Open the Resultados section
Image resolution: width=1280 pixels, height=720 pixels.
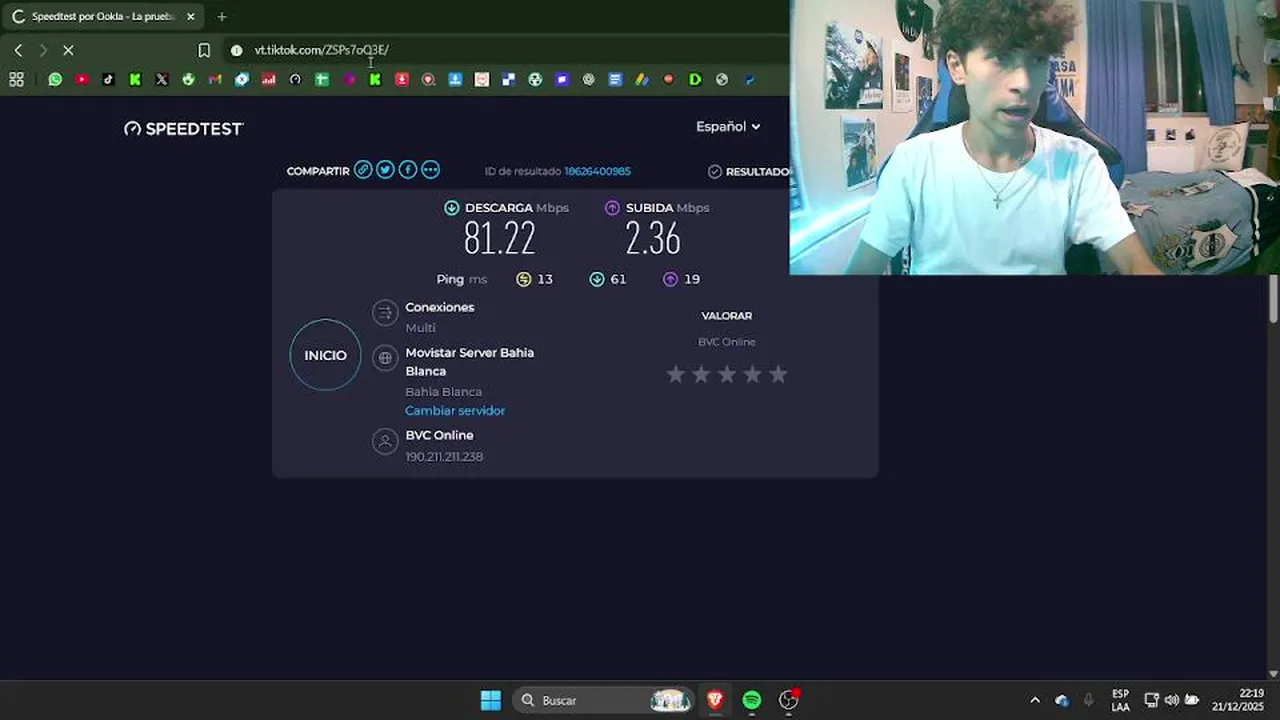(x=749, y=171)
